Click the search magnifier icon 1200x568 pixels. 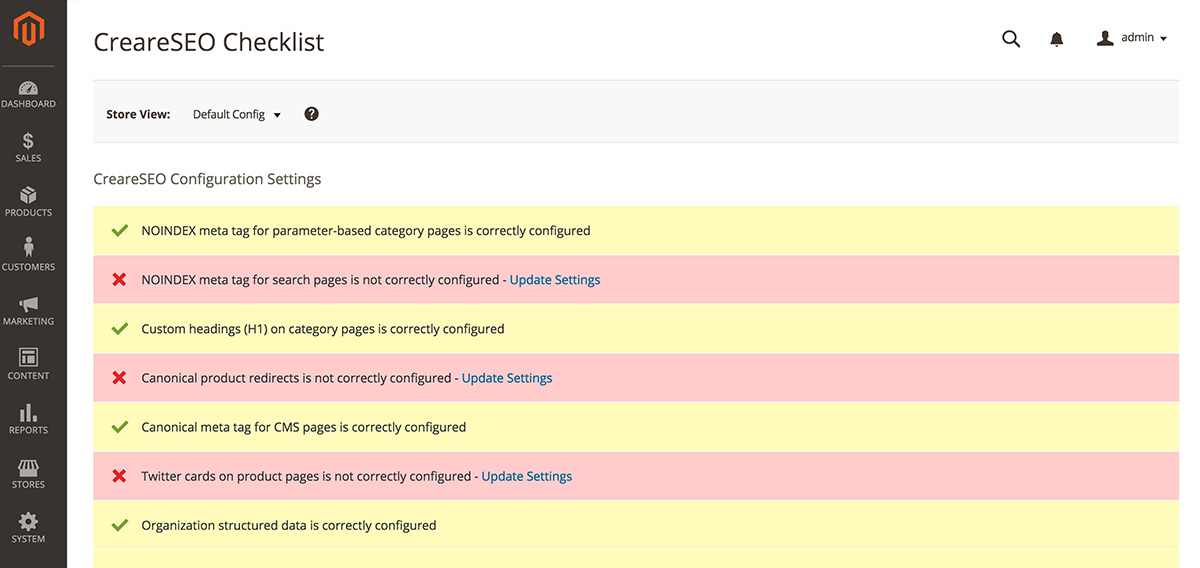[1011, 39]
